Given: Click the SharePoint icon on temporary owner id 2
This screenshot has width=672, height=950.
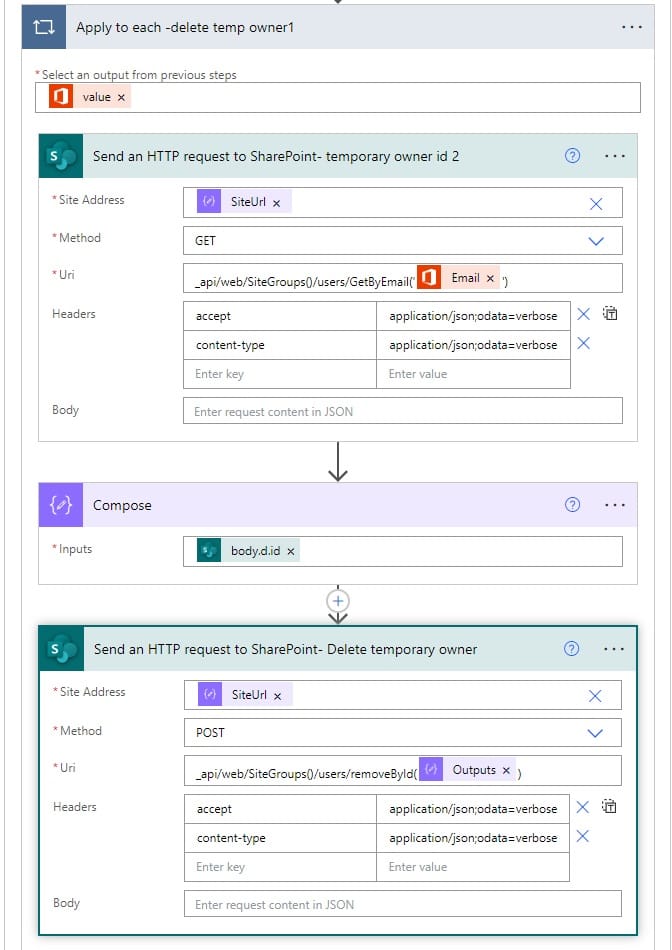Looking at the screenshot, I should pos(61,156).
